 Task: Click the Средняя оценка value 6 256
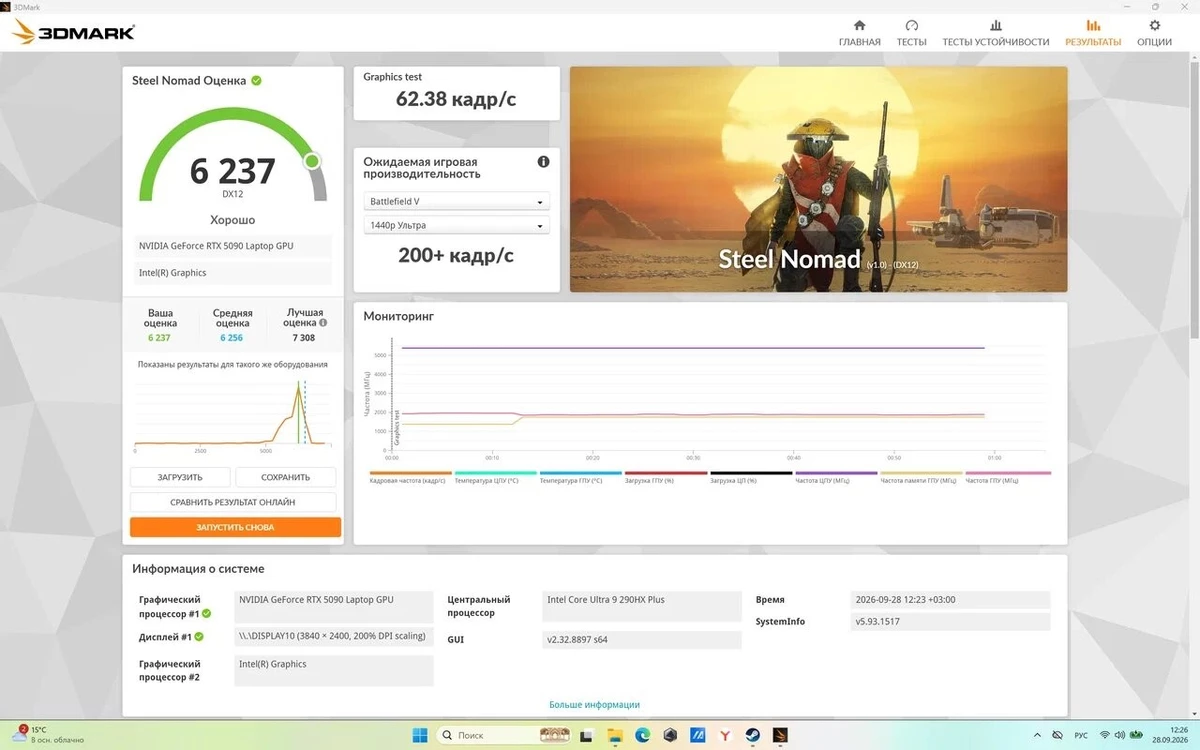(x=232, y=338)
